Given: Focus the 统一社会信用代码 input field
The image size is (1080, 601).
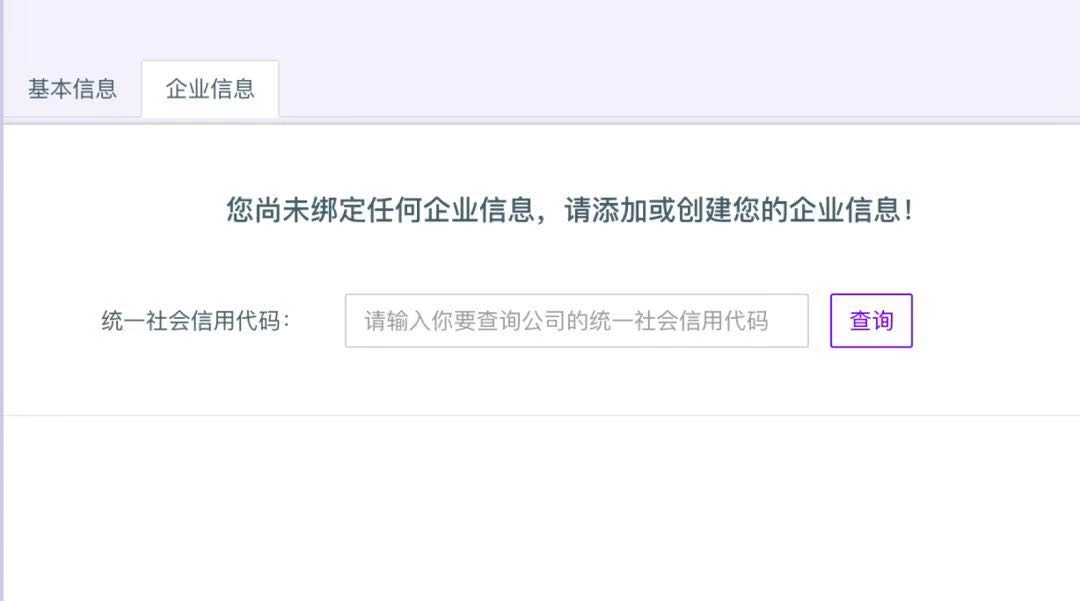Looking at the screenshot, I should (577, 321).
